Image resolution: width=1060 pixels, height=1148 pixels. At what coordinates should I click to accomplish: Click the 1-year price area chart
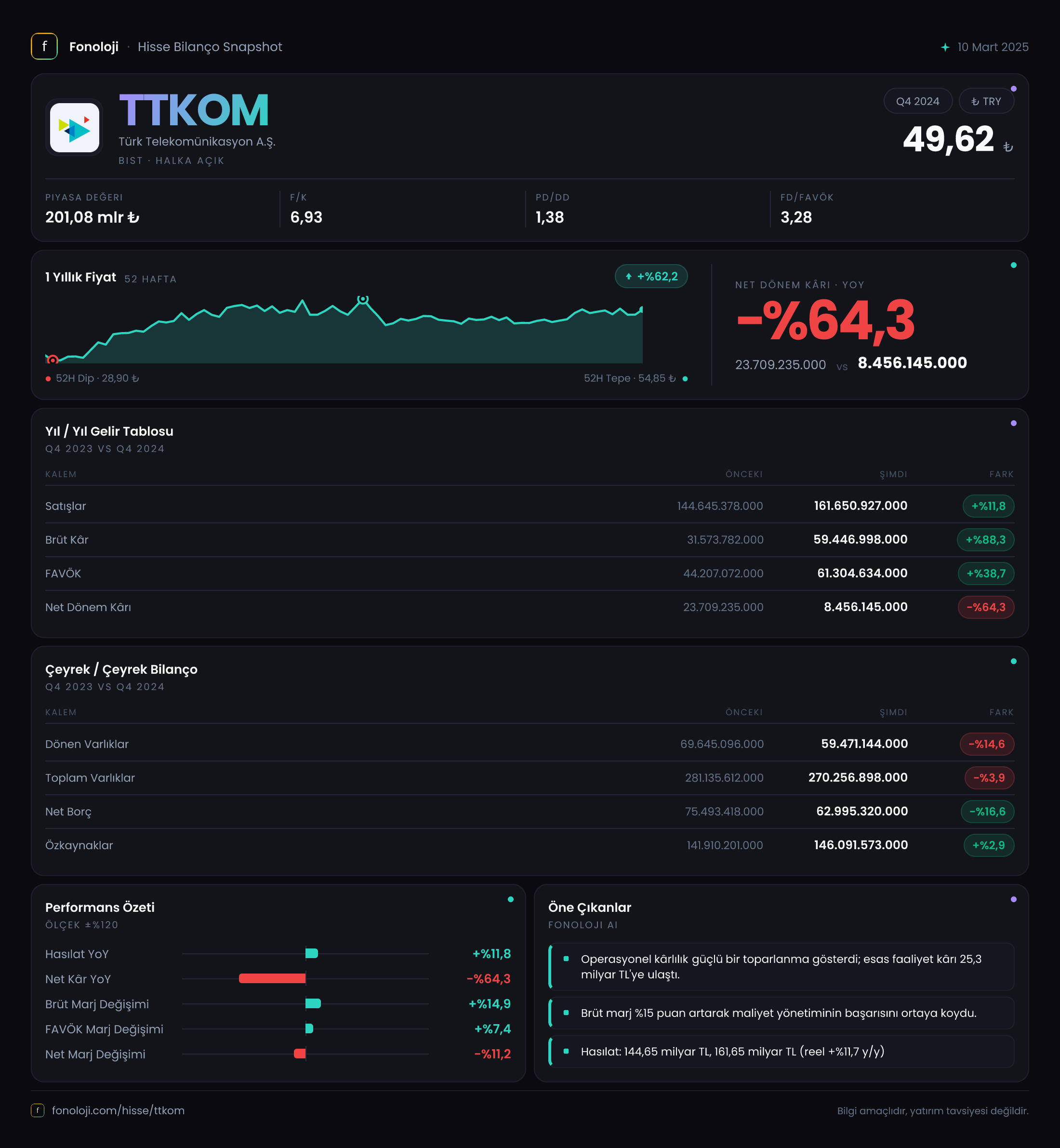[344, 330]
